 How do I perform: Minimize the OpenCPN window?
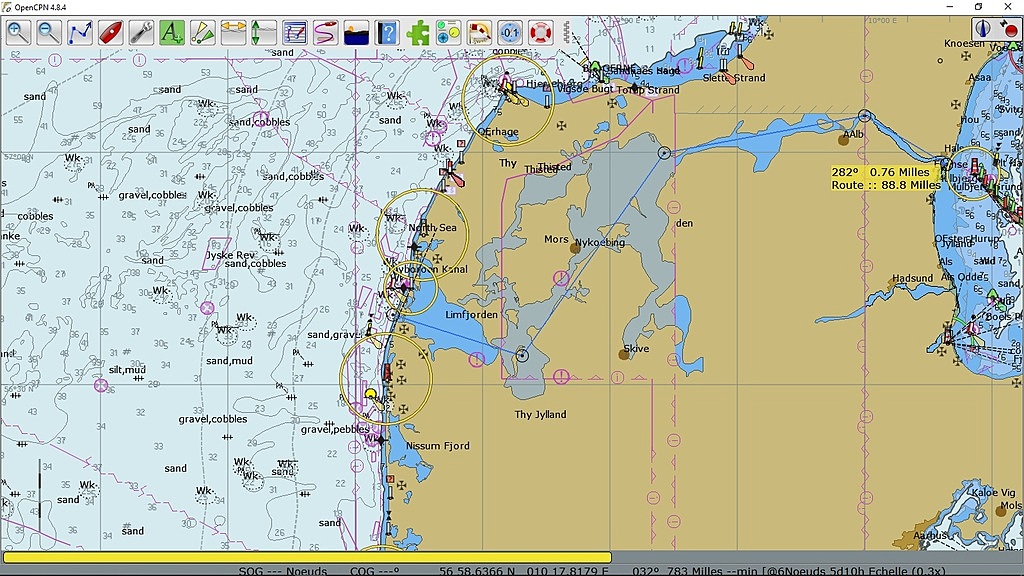pos(949,7)
